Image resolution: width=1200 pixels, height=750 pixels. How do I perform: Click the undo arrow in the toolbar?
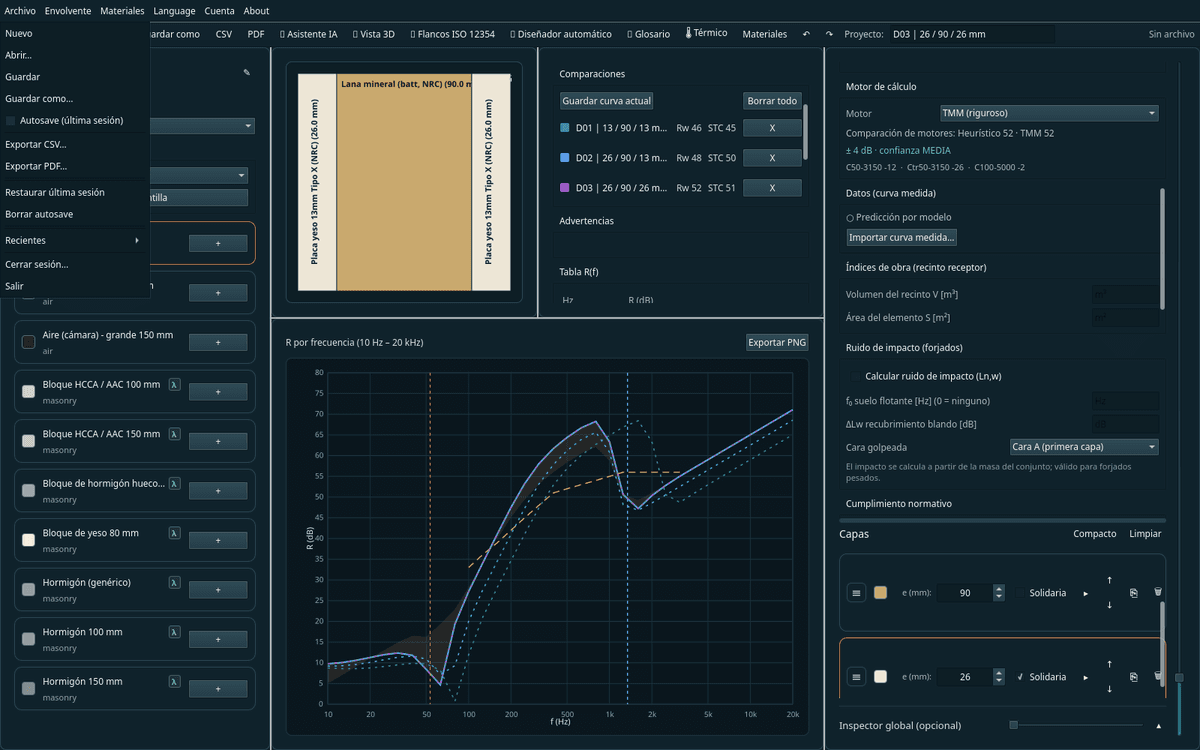coord(807,34)
